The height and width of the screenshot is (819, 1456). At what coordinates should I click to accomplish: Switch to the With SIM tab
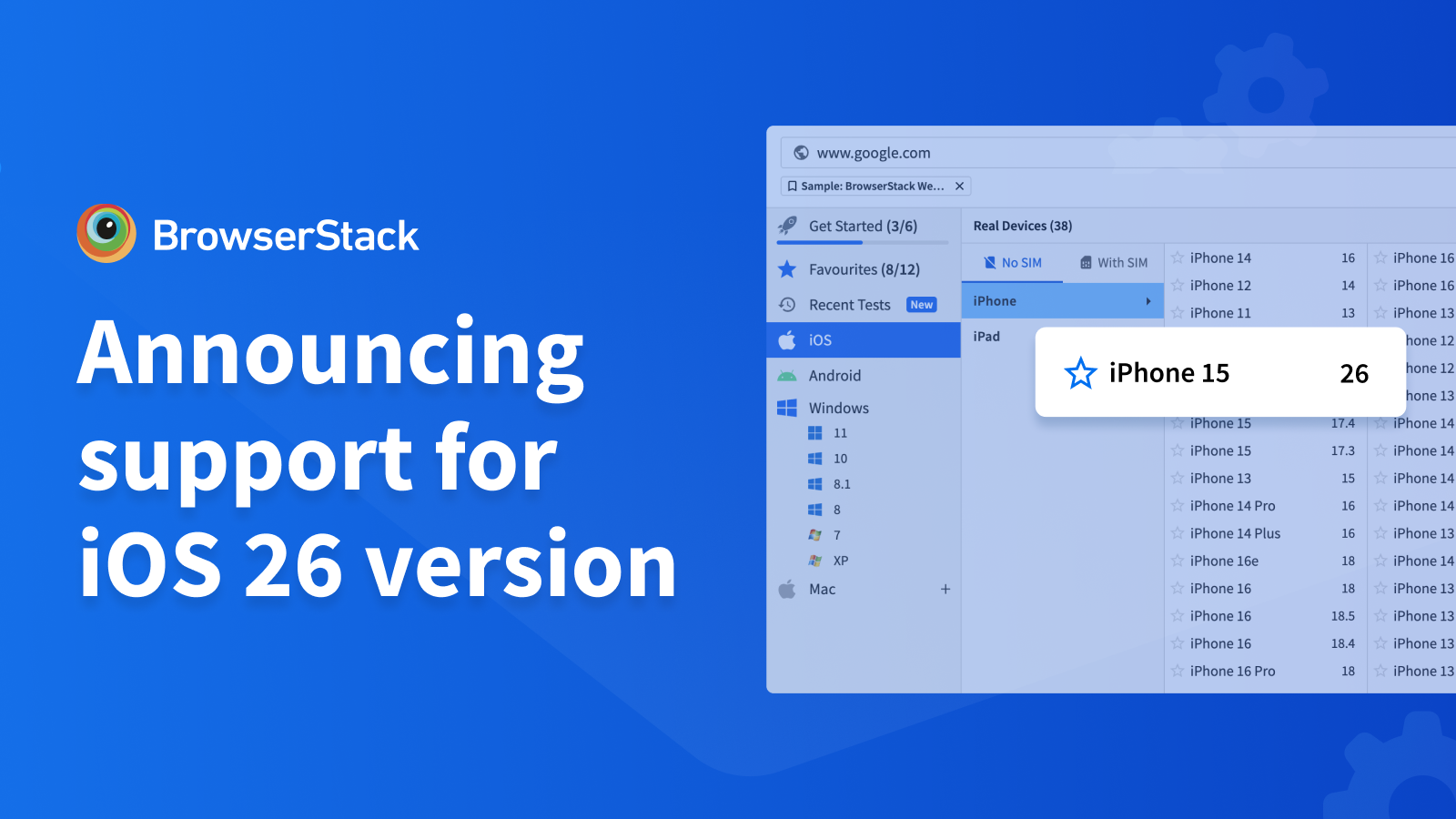[1113, 262]
